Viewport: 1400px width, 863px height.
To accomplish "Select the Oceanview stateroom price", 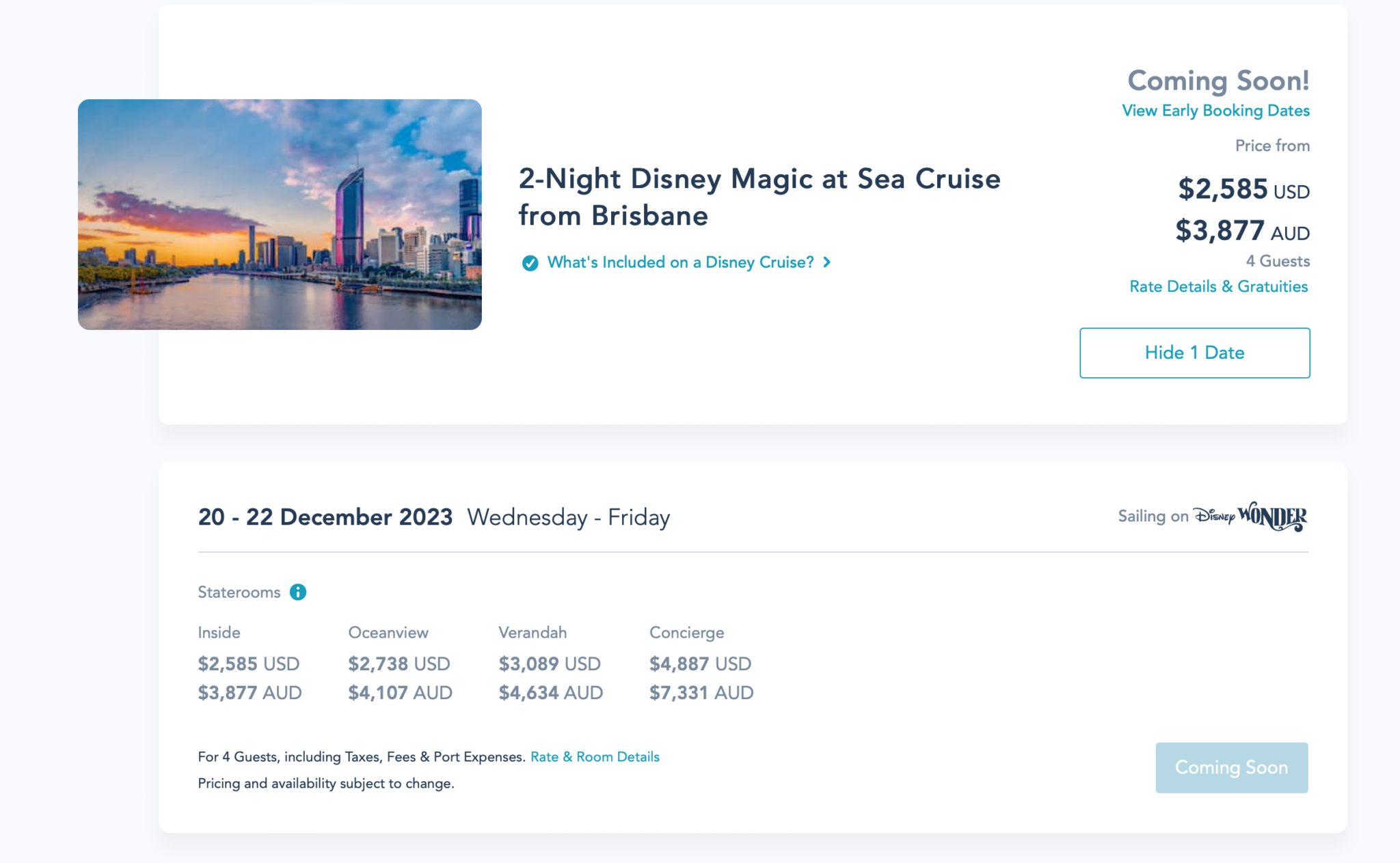I will pyautogui.click(x=399, y=663).
